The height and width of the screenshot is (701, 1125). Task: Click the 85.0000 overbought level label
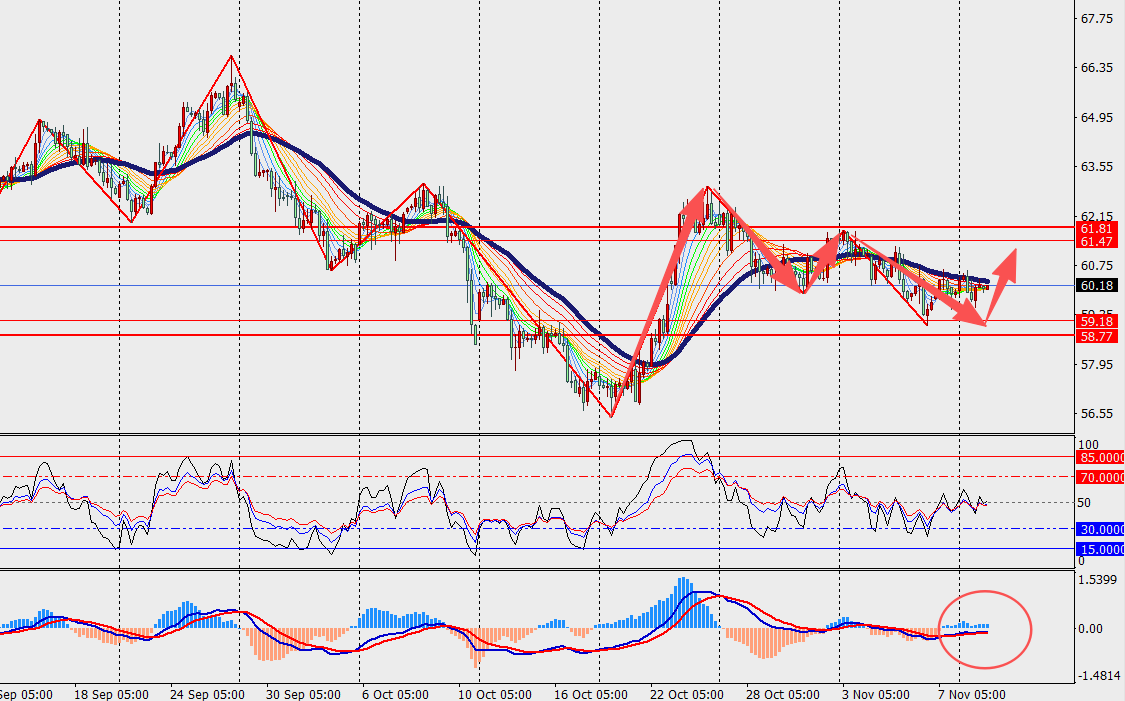(1100, 457)
